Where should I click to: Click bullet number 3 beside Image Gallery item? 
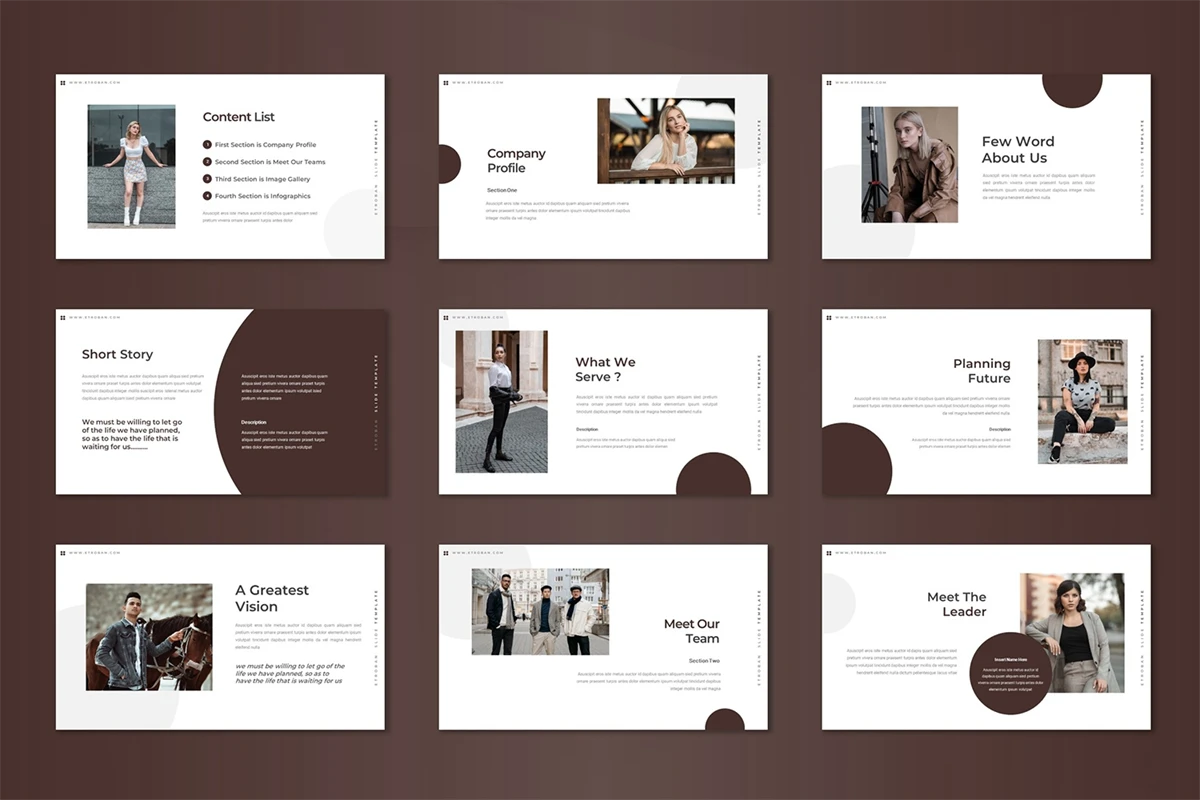[x=207, y=179]
